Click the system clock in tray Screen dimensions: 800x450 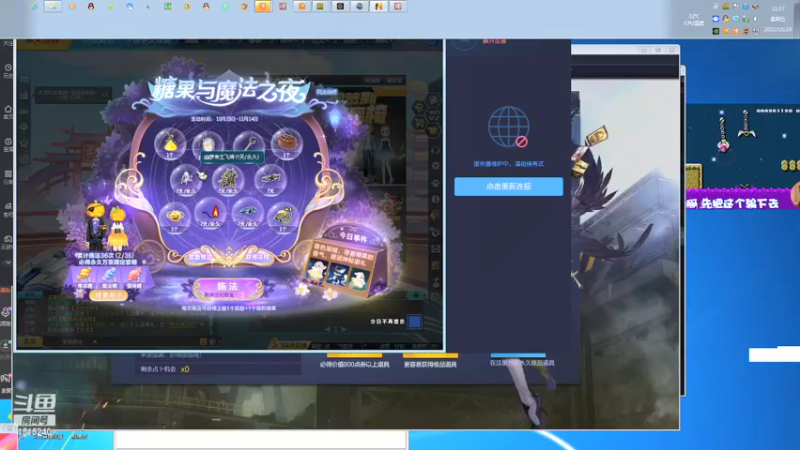pyautogui.click(x=778, y=19)
